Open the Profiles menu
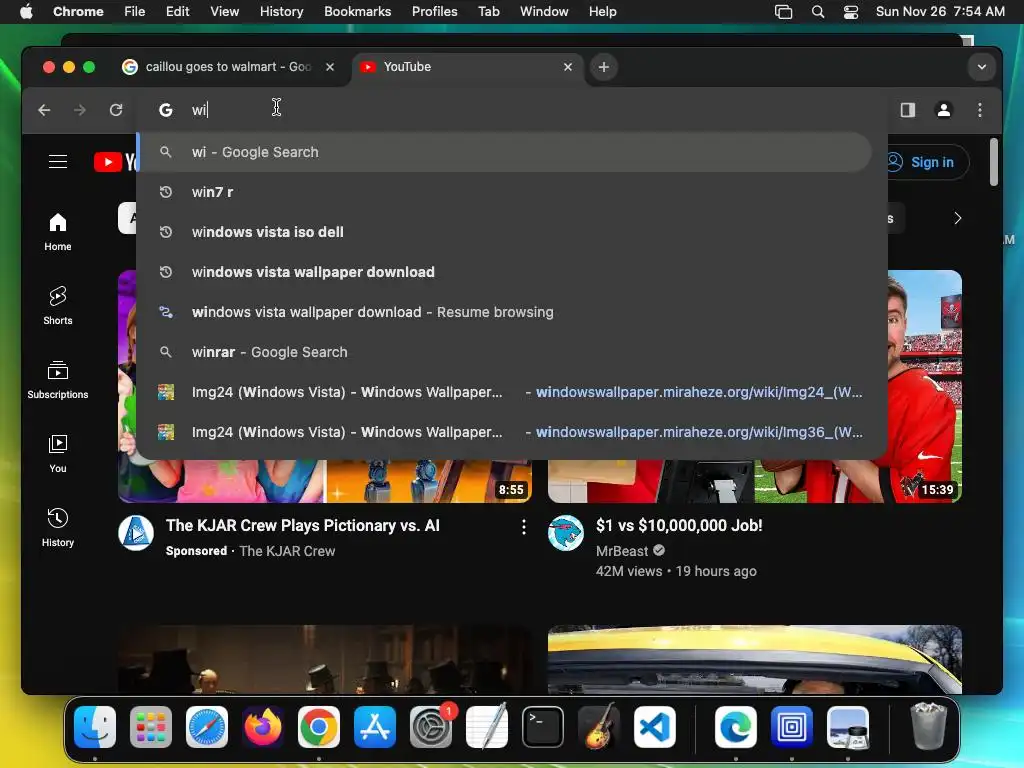1024x768 pixels. point(434,12)
